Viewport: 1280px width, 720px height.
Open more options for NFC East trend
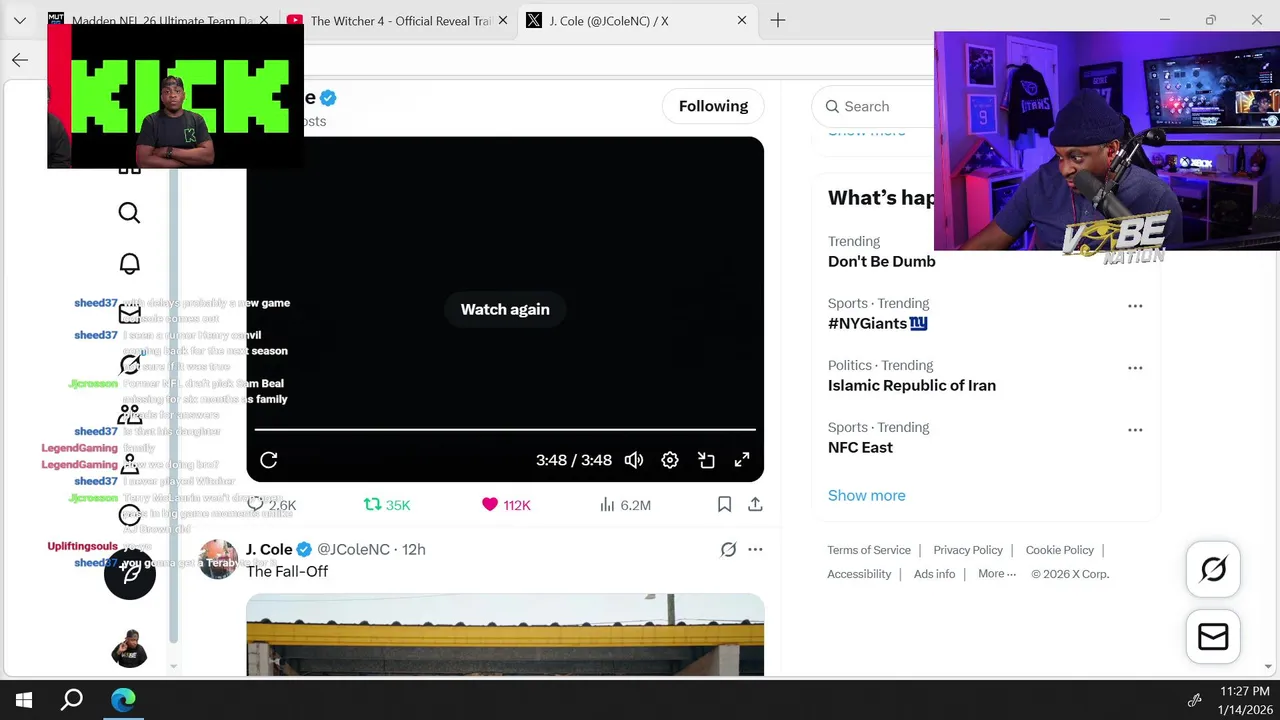pyautogui.click(x=1135, y=430)
